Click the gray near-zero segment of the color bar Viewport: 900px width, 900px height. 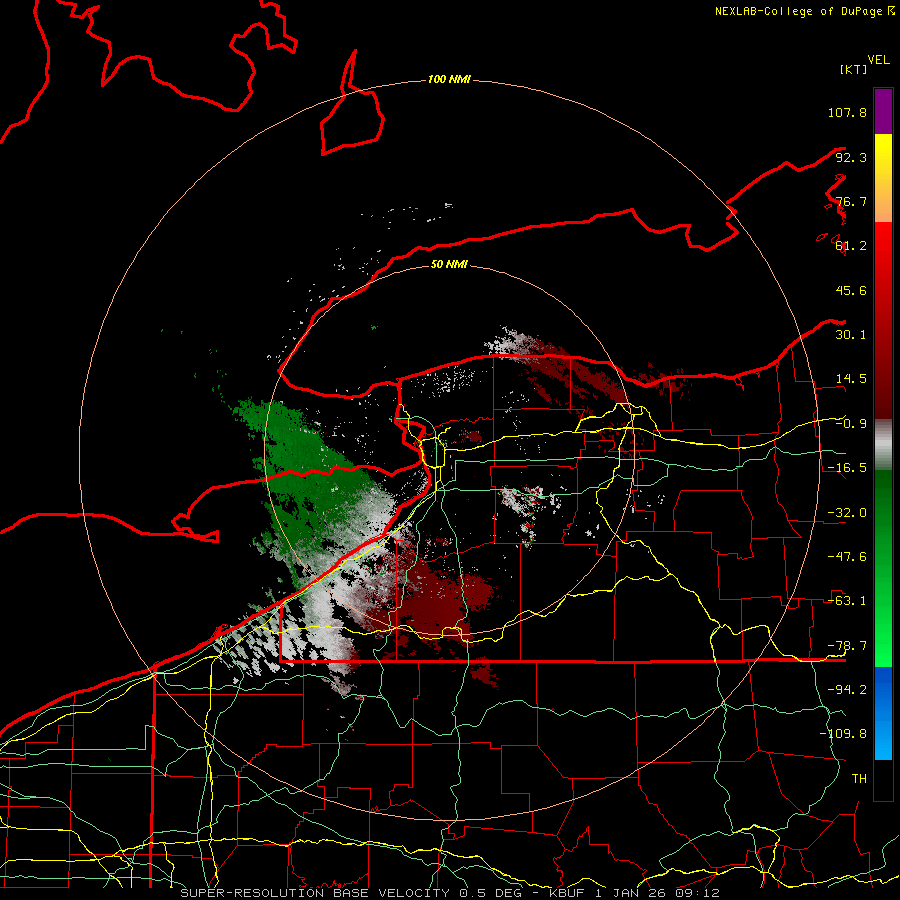click(x=883, y=445)
